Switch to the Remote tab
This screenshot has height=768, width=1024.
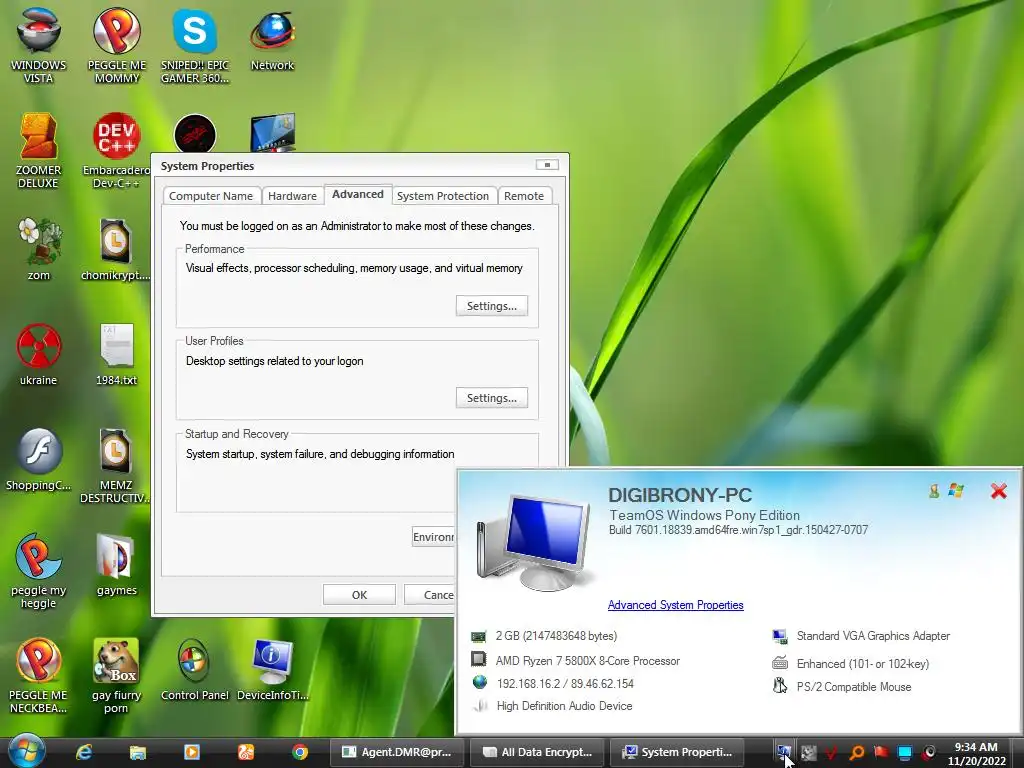[x=524, y=196]
